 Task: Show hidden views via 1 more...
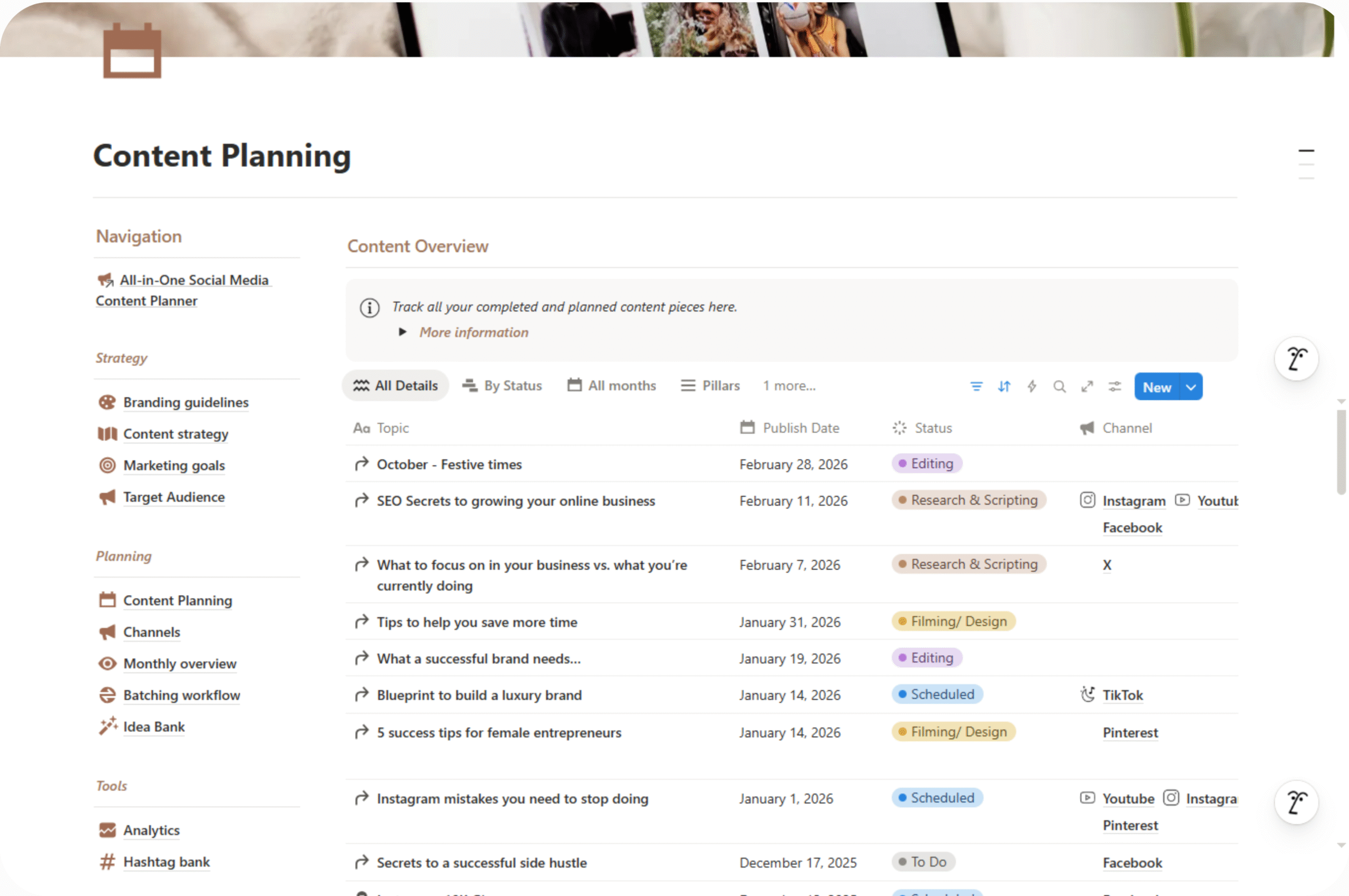pos(789,386)
